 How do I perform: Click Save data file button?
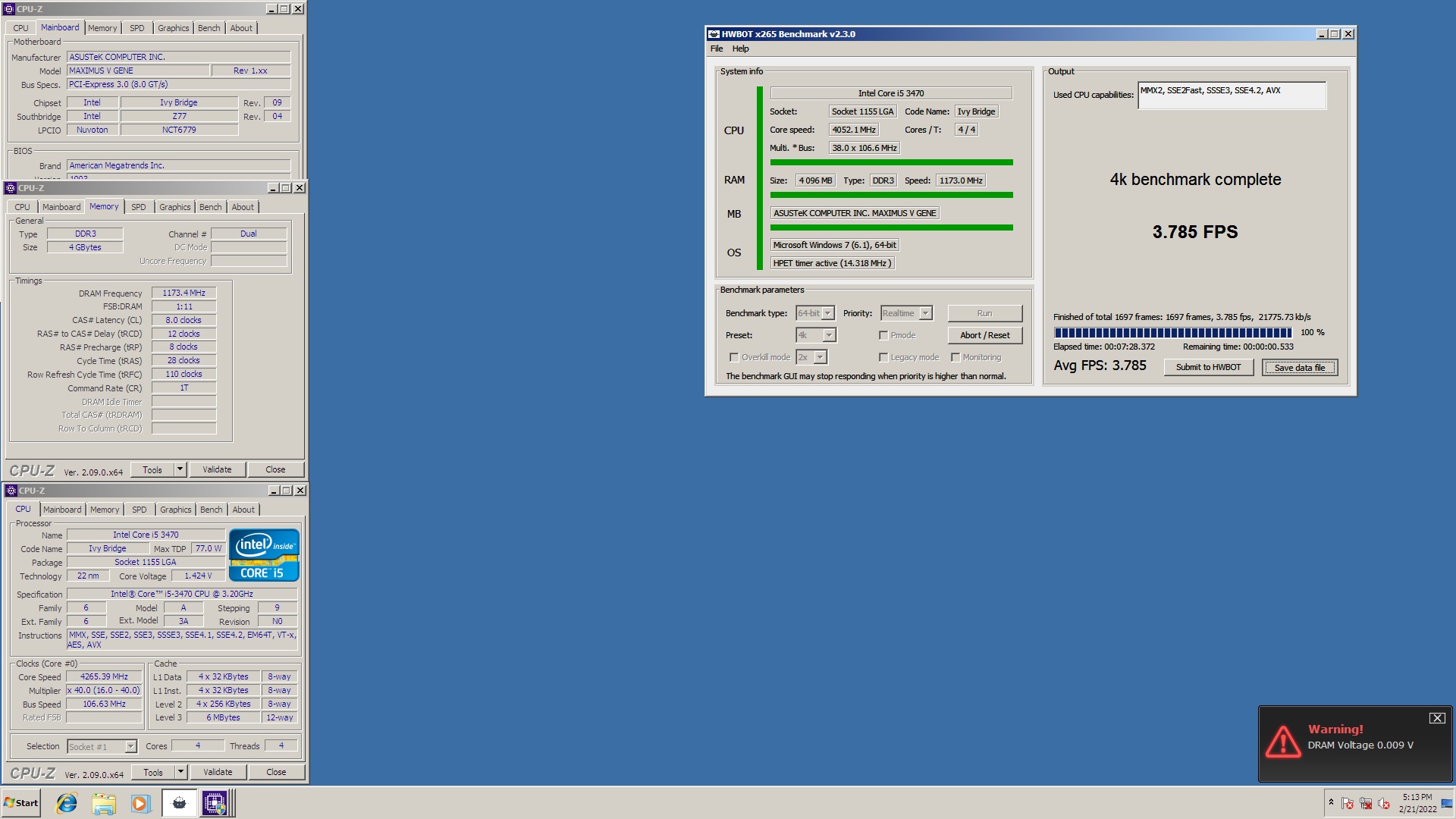click(x=1300, y=368)
